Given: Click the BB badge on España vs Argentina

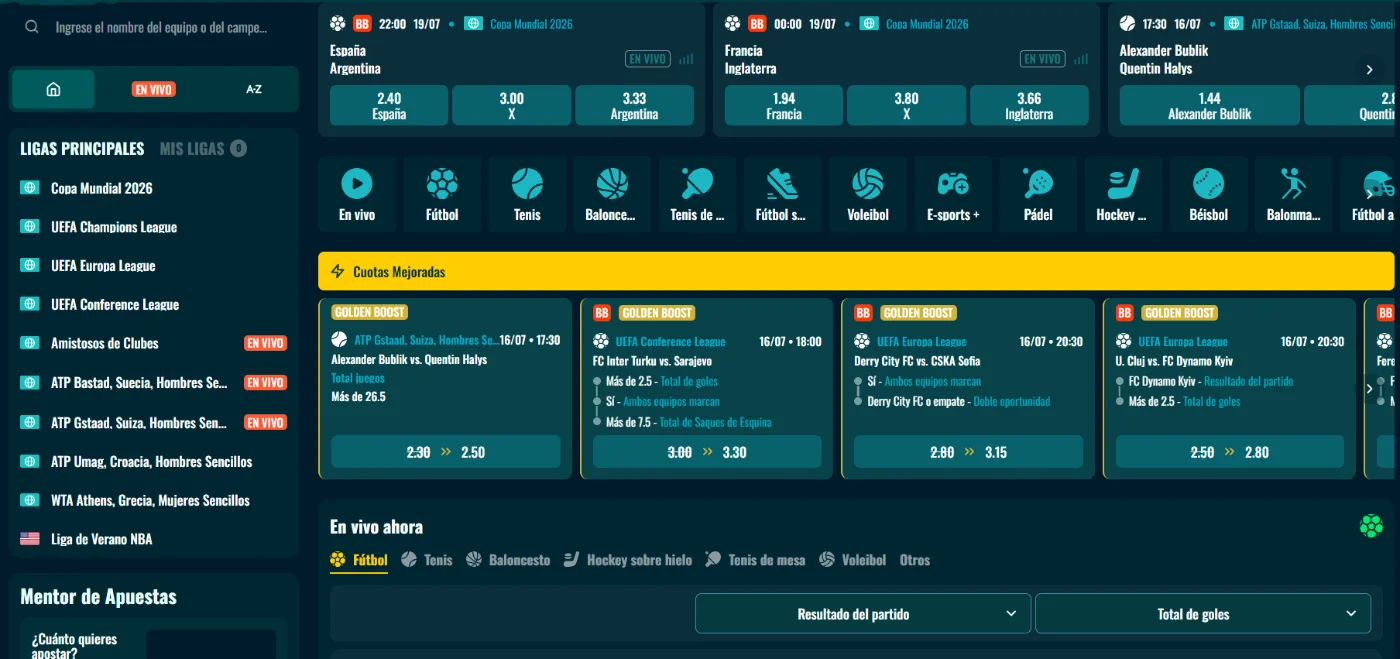Looking at the screenshot, I should point(362,23).
